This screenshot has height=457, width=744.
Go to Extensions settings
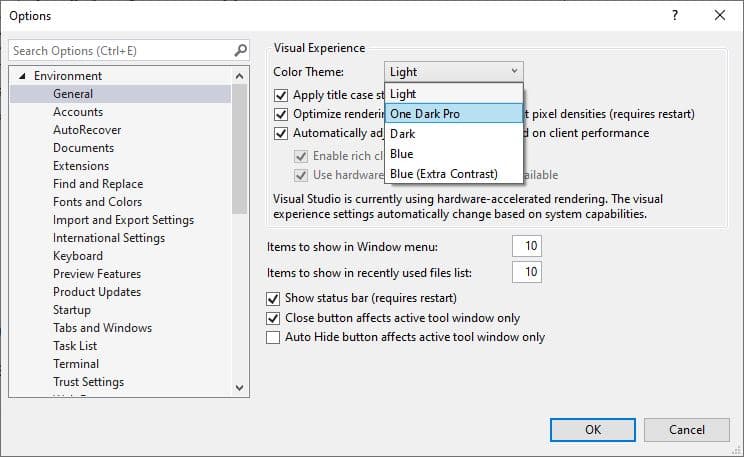pyautogui.click(x=81, y=166)
